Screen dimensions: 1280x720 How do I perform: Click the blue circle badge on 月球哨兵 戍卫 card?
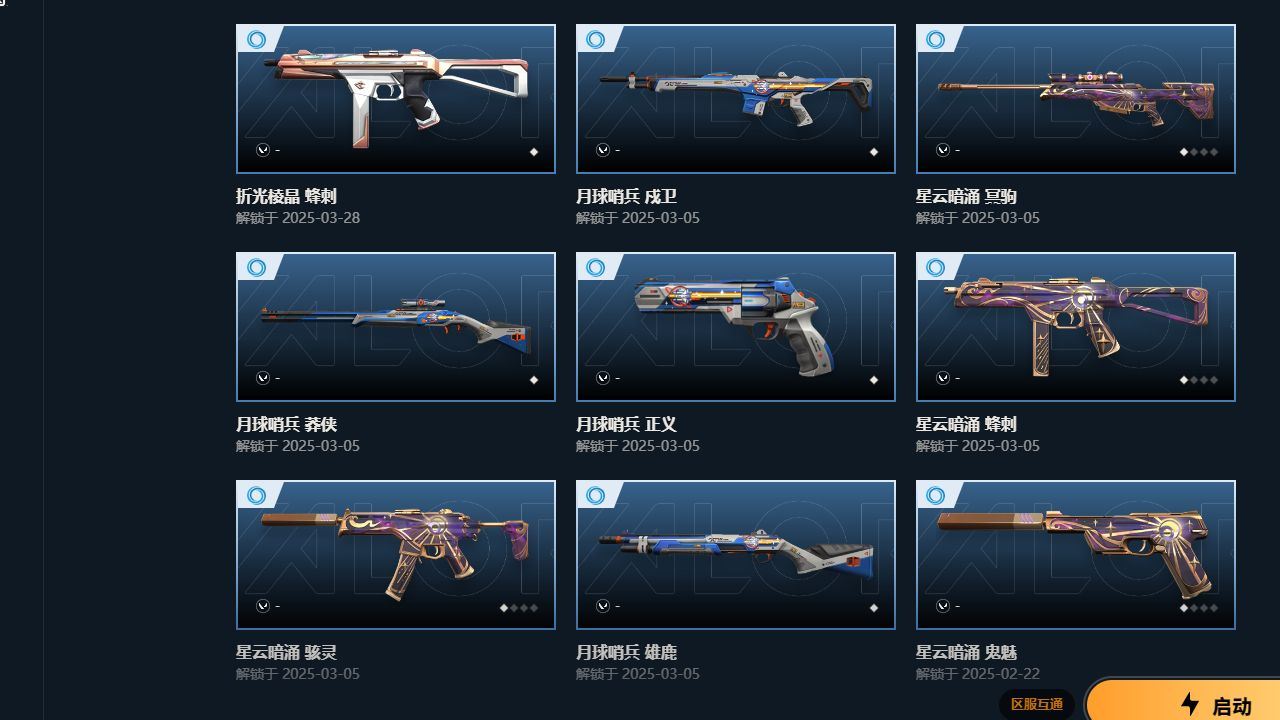tap(596, 40)
